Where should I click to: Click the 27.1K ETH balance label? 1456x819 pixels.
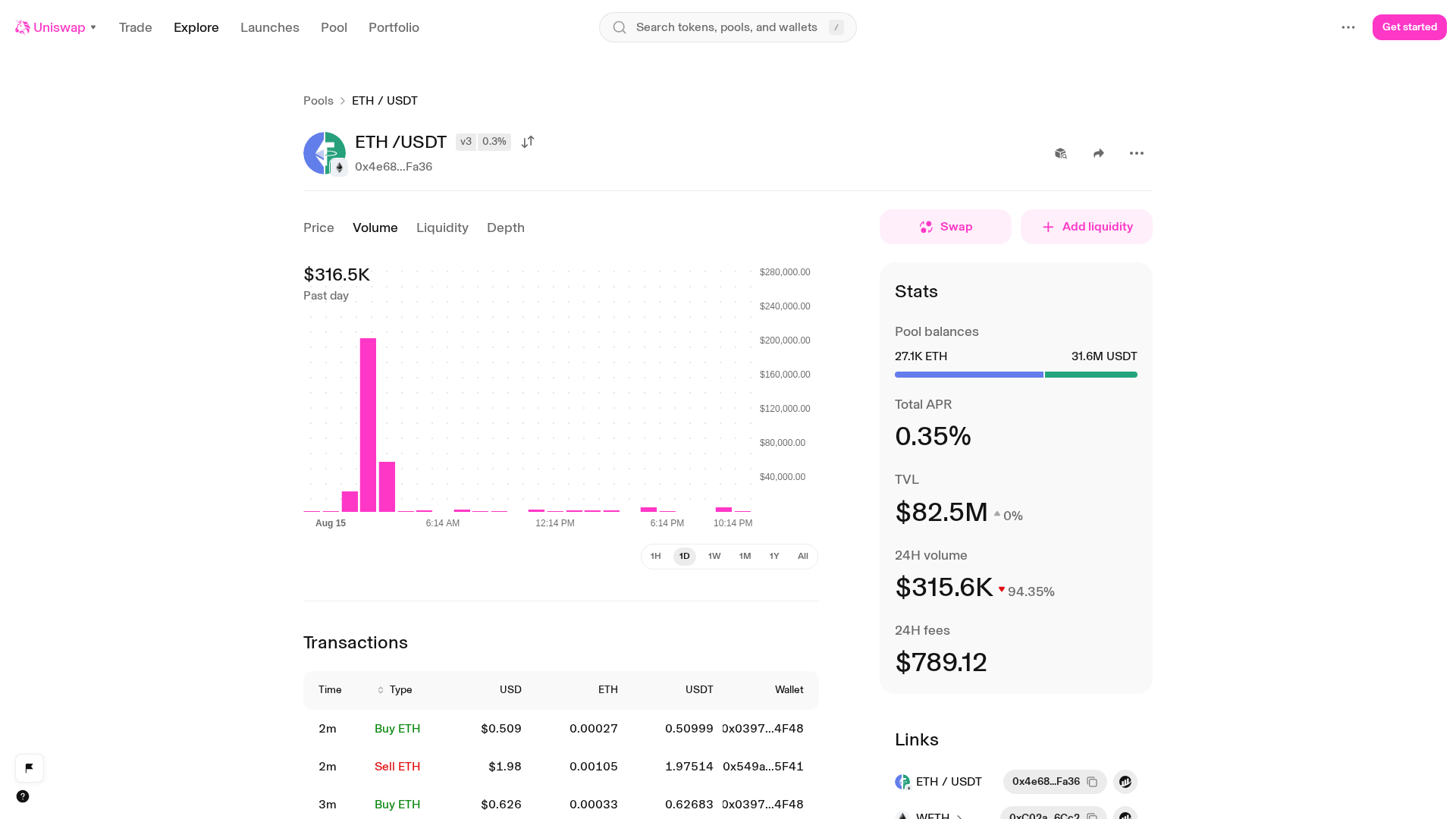(921, 356)
